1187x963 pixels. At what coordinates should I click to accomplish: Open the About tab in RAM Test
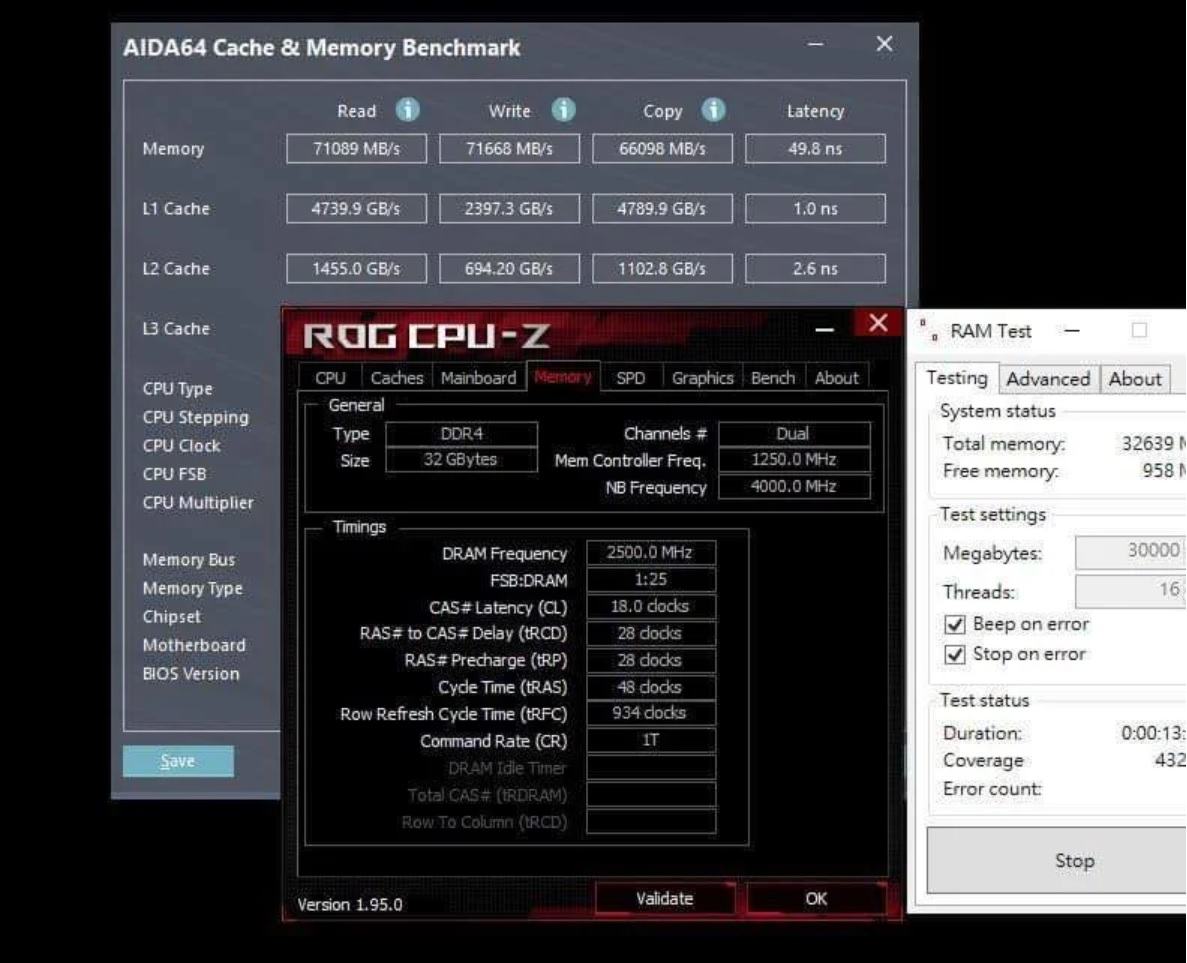[1135, 379]
